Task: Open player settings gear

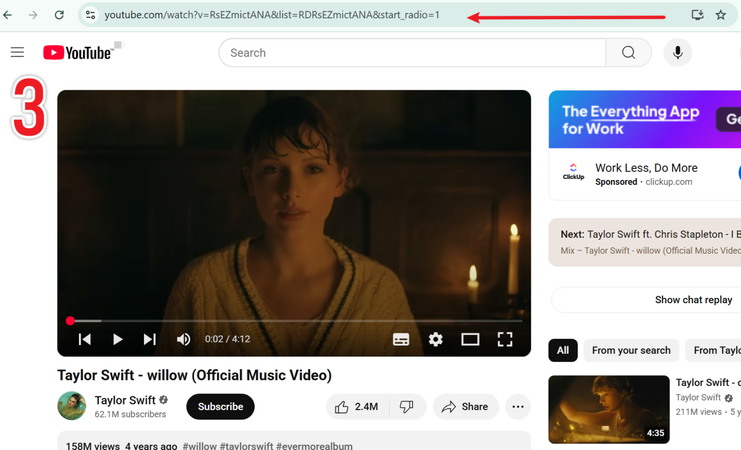Action: 436,339
